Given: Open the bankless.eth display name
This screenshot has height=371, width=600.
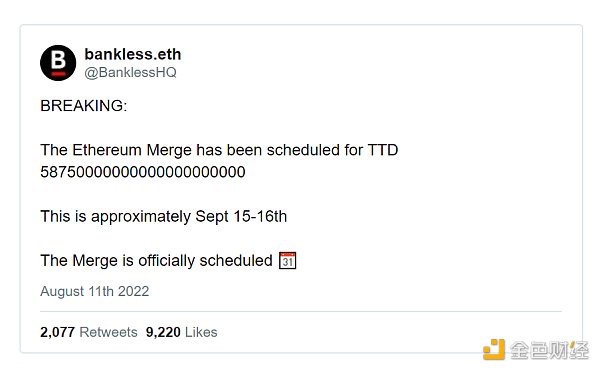Looking at the screenshot, I should point(132,54).
